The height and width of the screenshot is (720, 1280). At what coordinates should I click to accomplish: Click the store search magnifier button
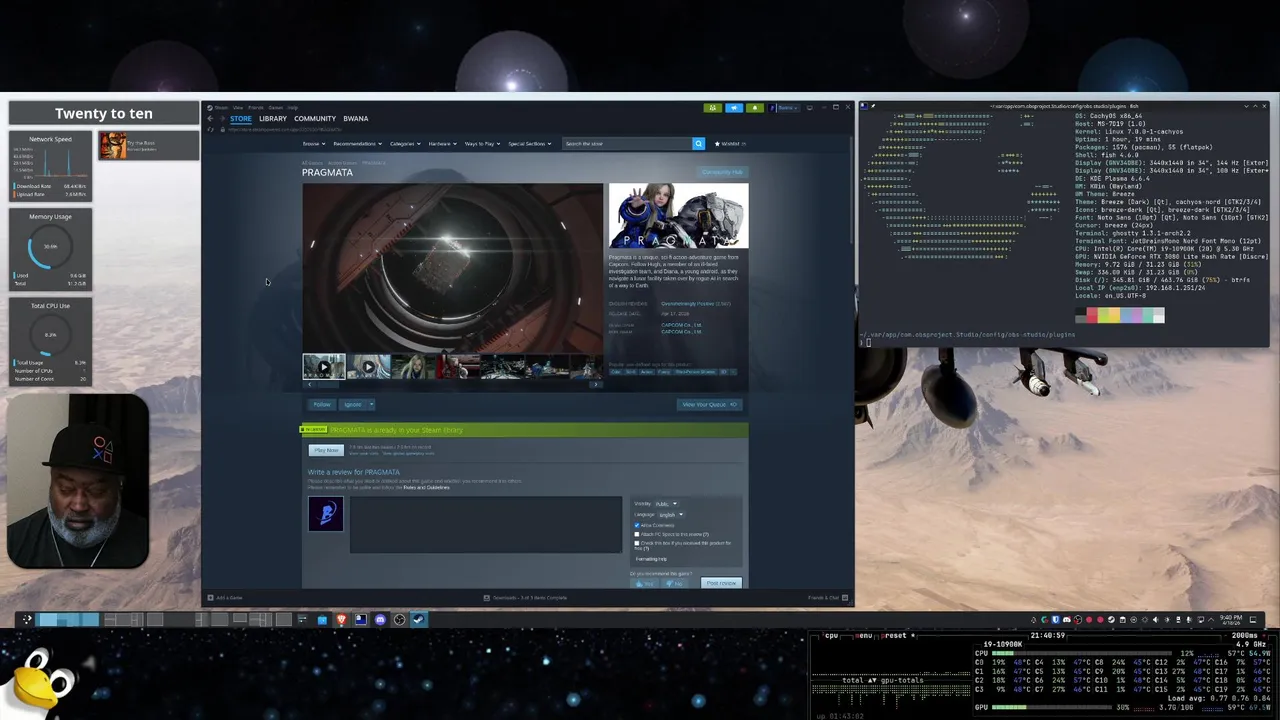[699, 143]
